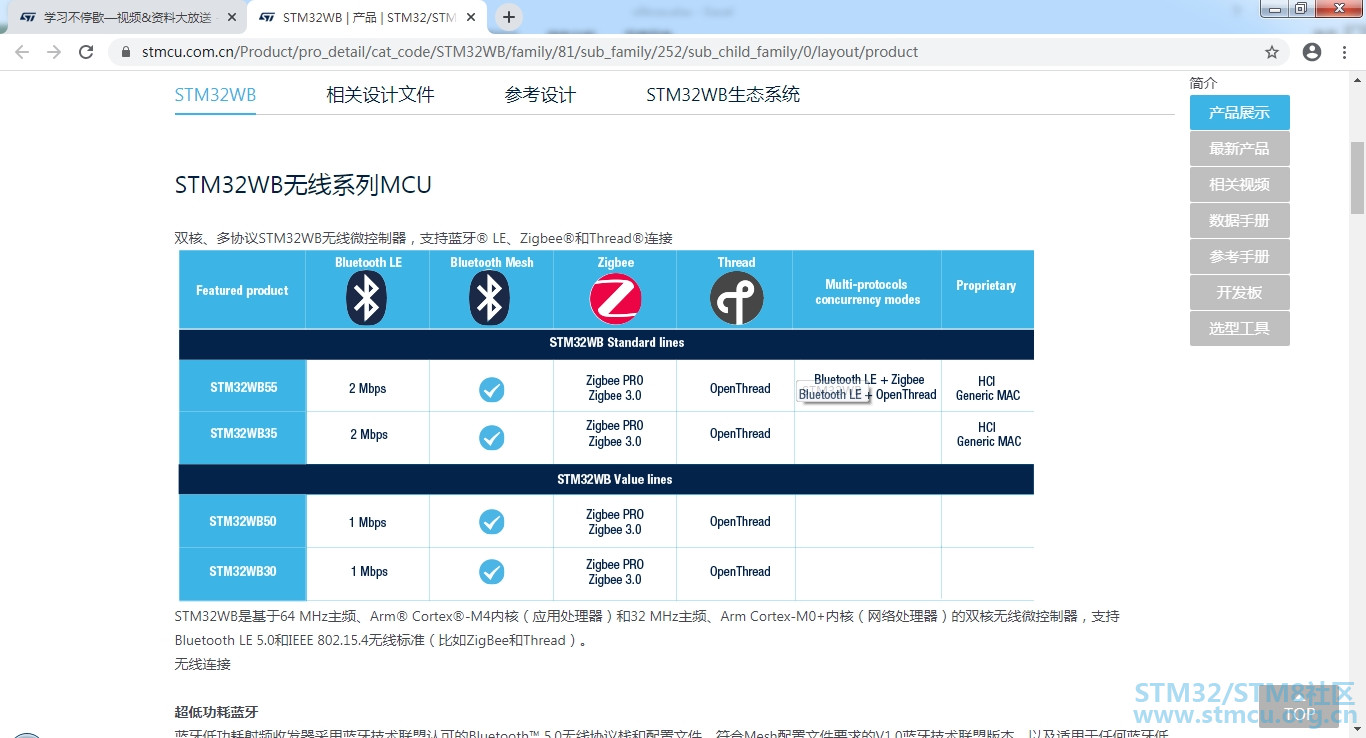1366x738 pixels.
Task: Open a new browser tab
Action: 509,17
